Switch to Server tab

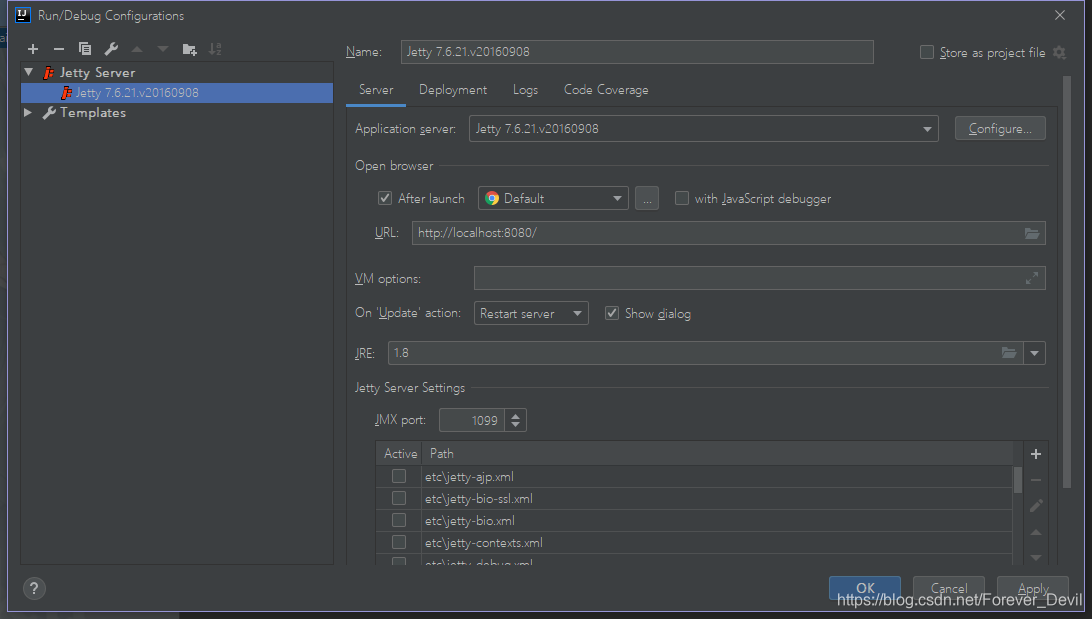click(x=376, y=90)
